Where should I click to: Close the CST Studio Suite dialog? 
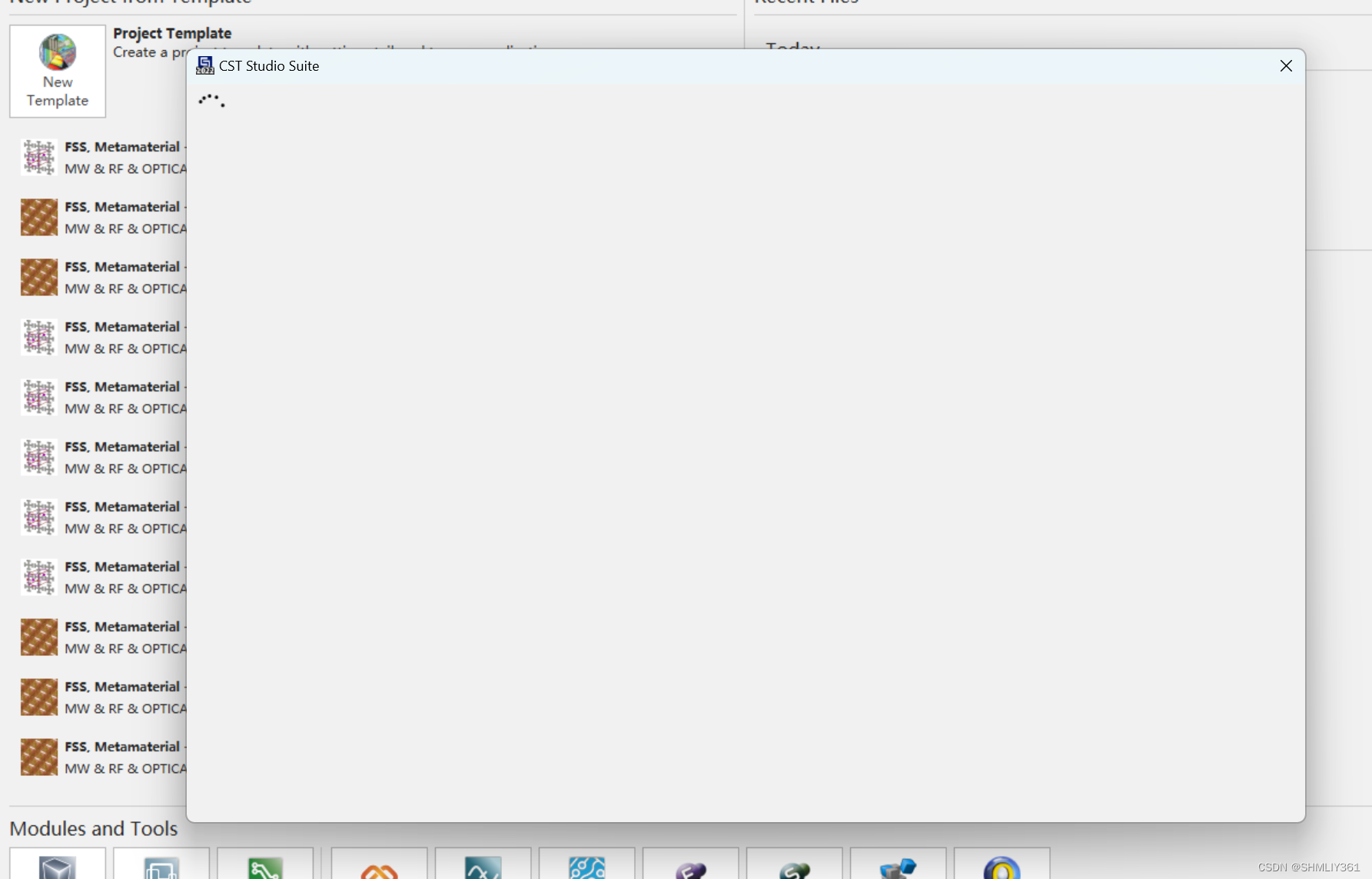pos(1286,66)
